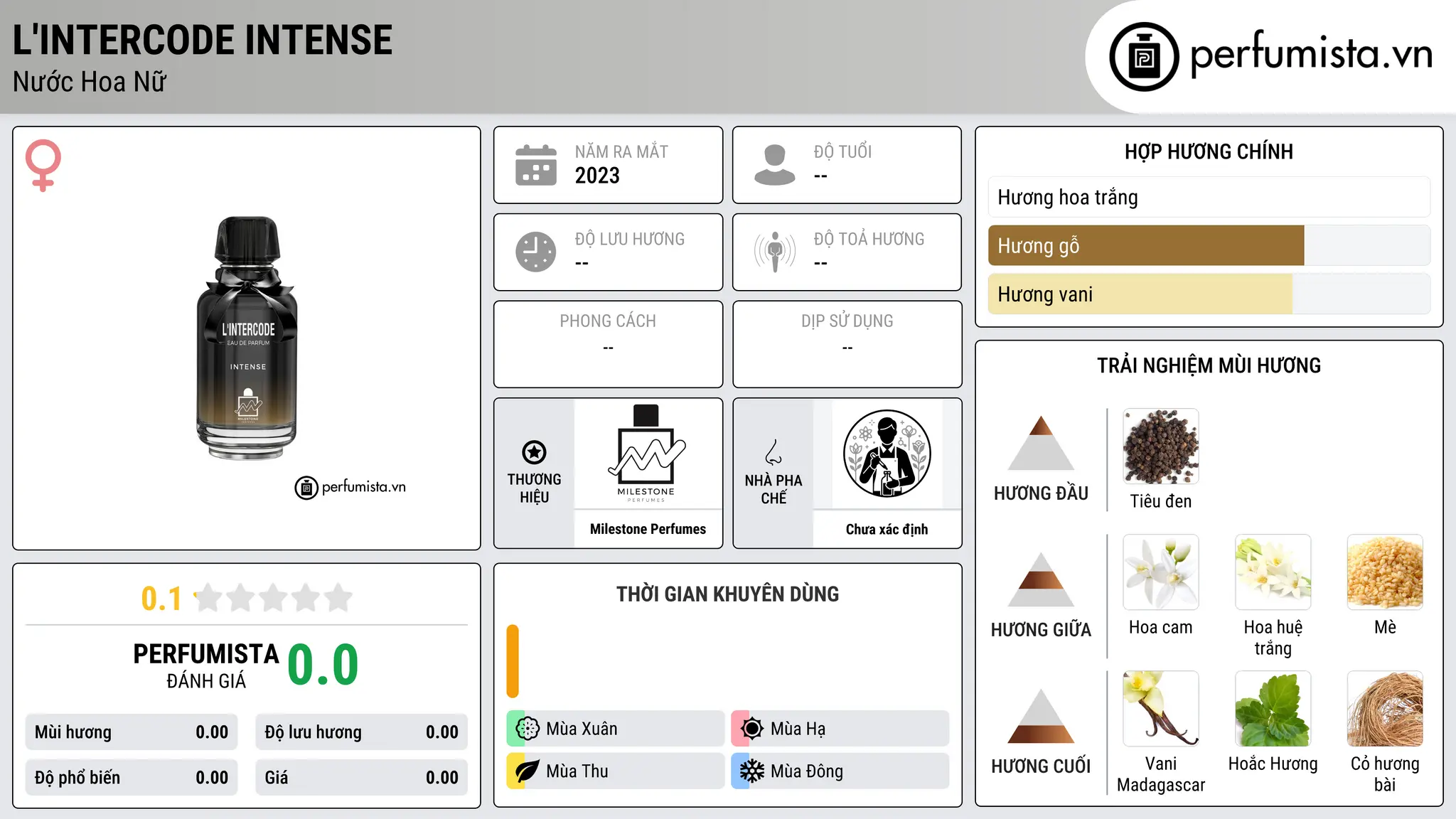The image size is (1456, 819).
Task: Click the calendar icon beside Năm ra mắt
Action: (x=536, y=165)
